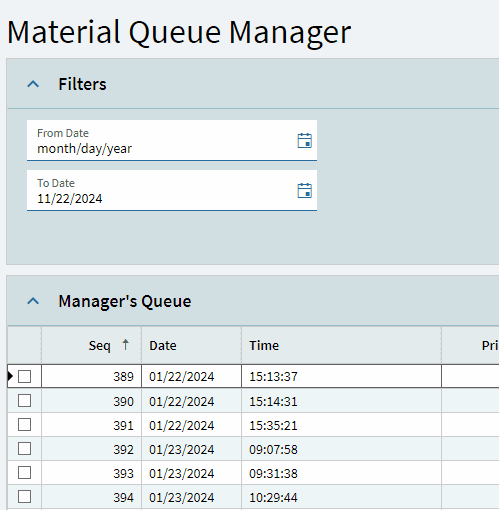
Task: Click the Seq column header
Action: pos(91,345)
